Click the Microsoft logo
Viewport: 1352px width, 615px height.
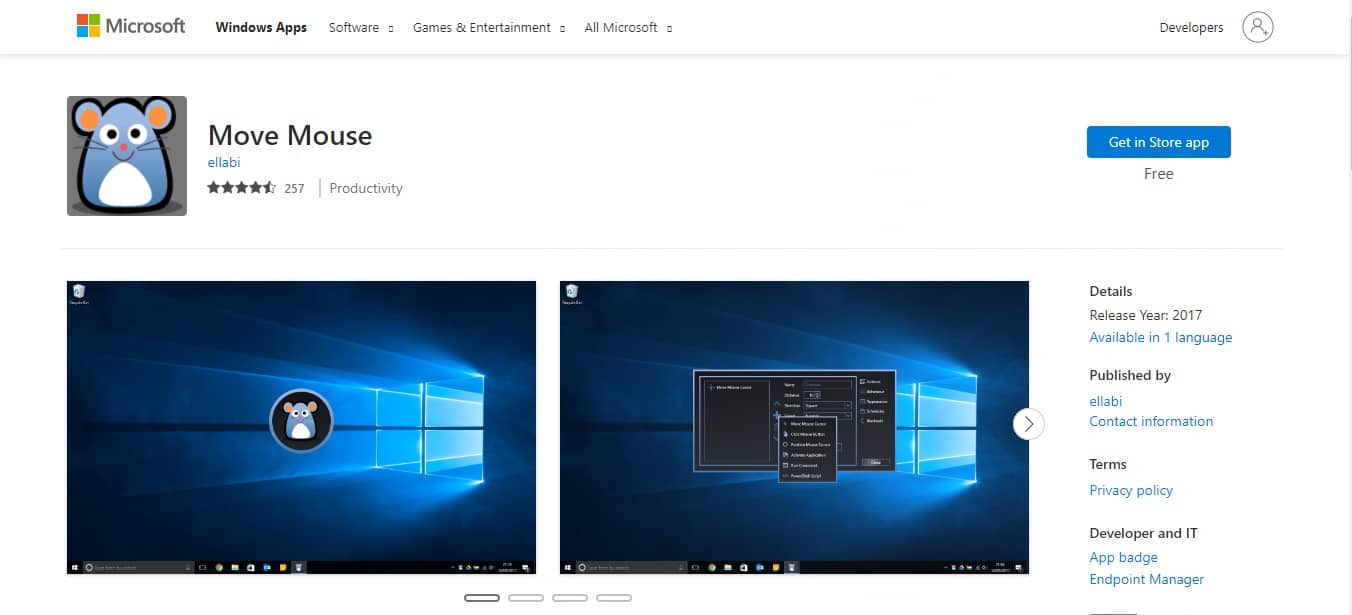point(131,27)
